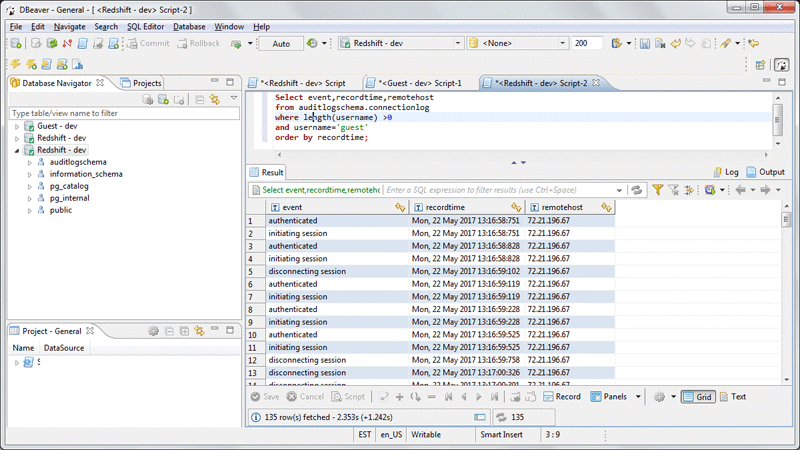Switch results to Text view

732,397
